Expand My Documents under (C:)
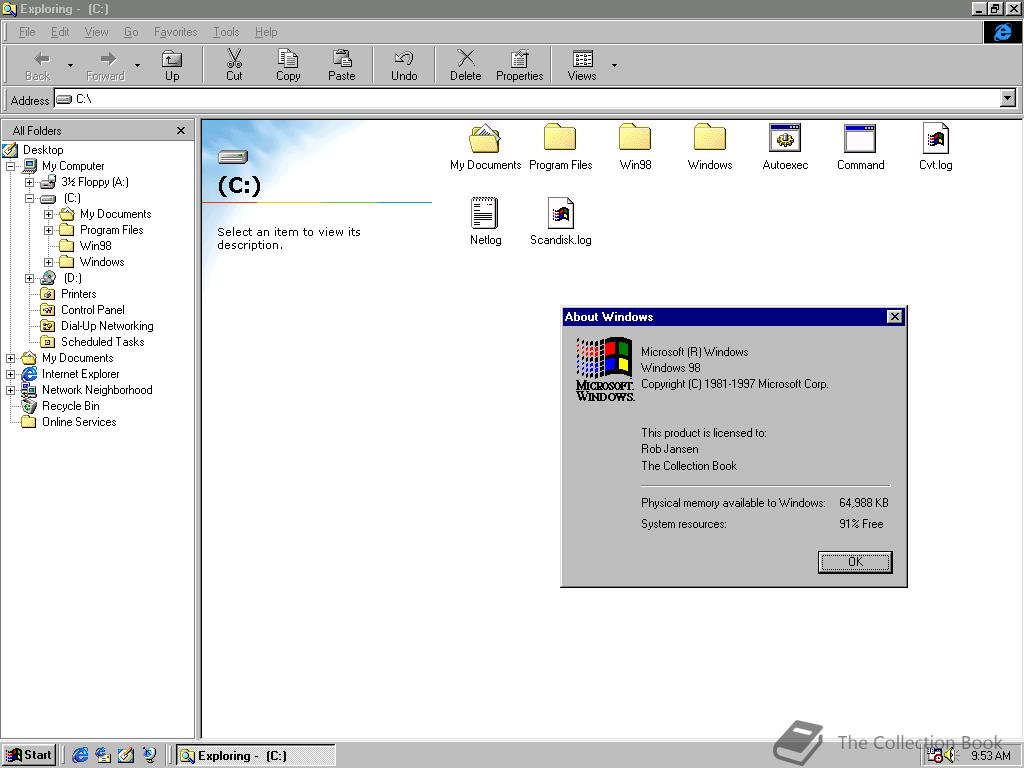The image size is (1024, 768). coord(48,214)
